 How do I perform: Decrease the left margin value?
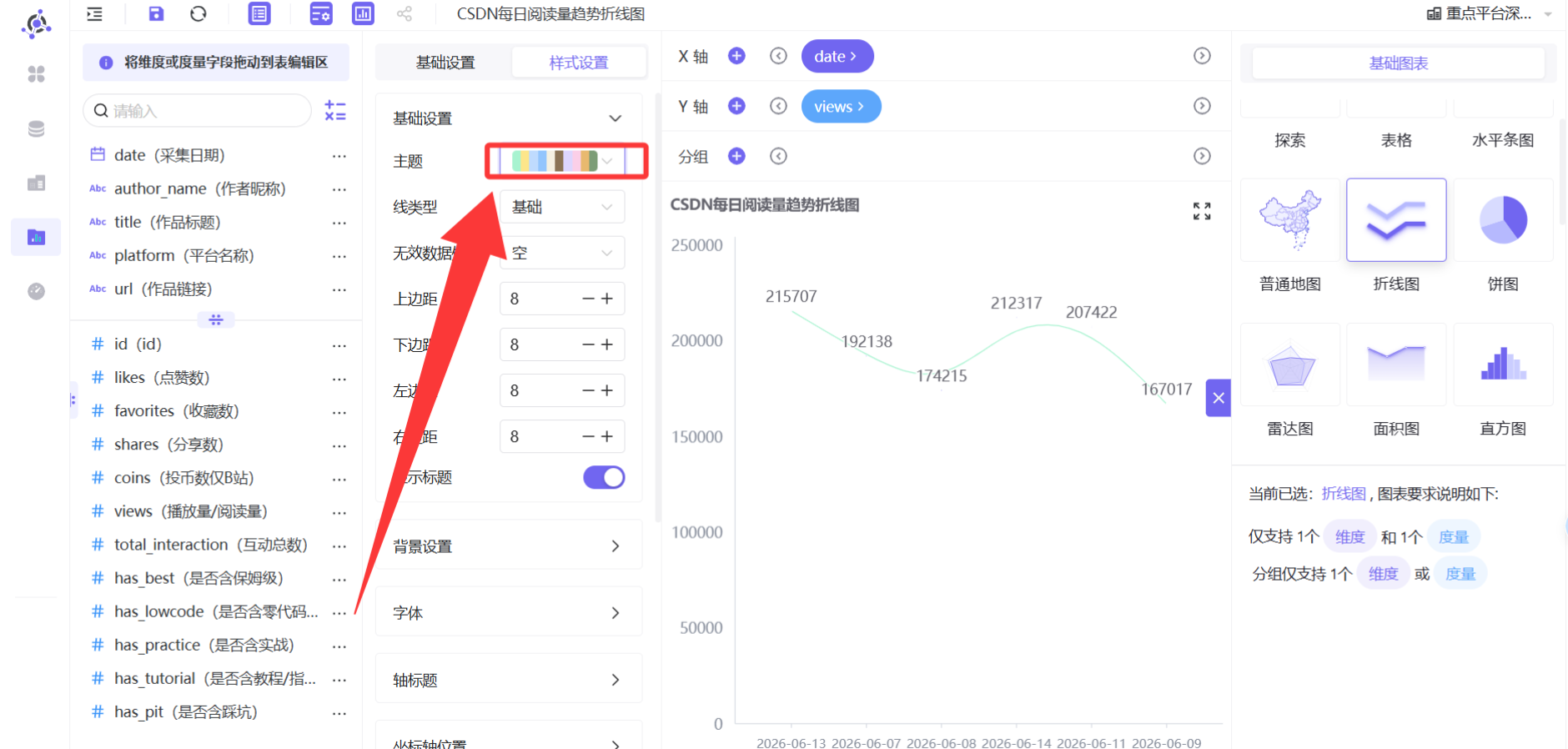click(x=588, y=390)
